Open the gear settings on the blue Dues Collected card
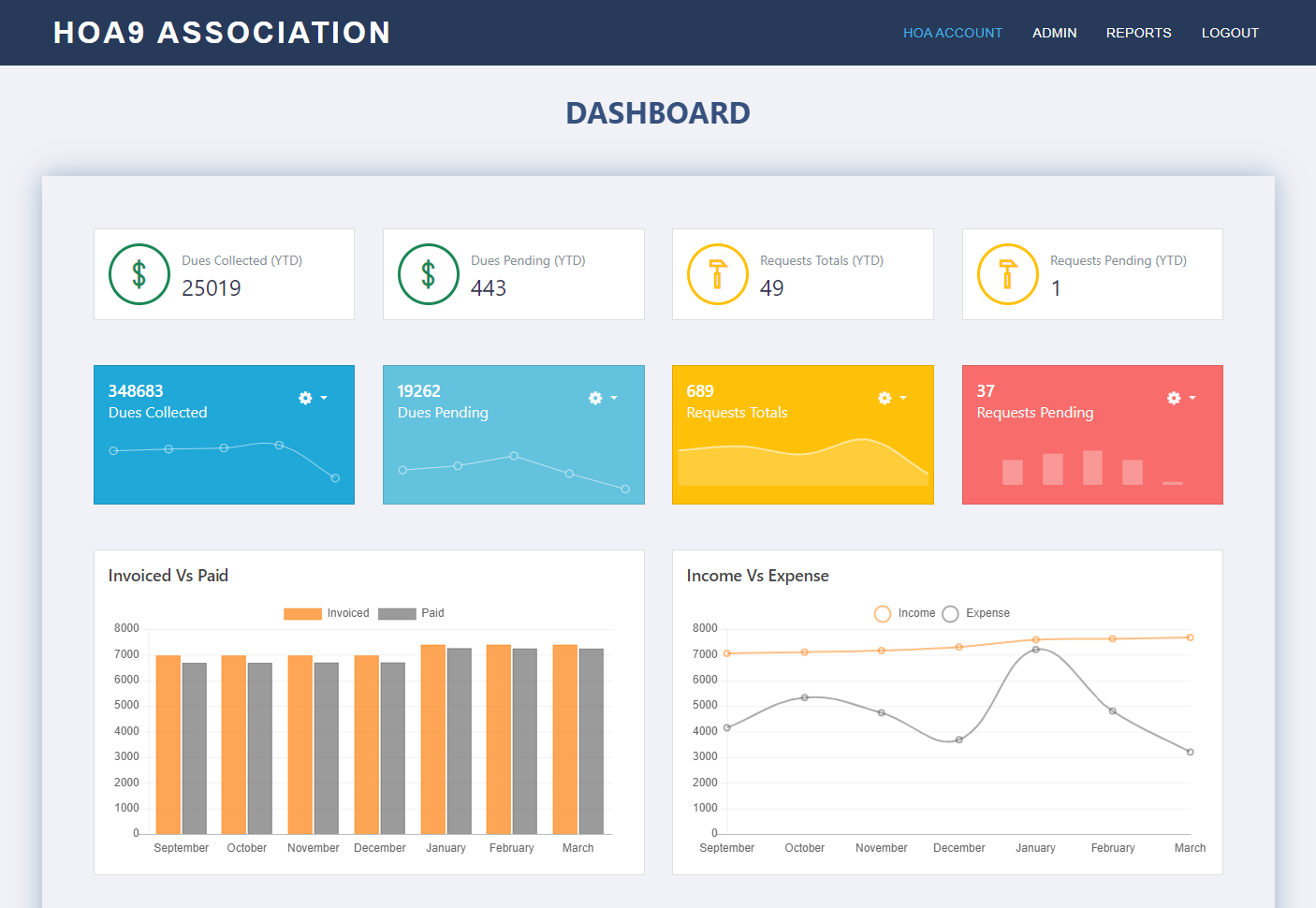The height and width of the screenshot is (908, 1316). [304, 398]
